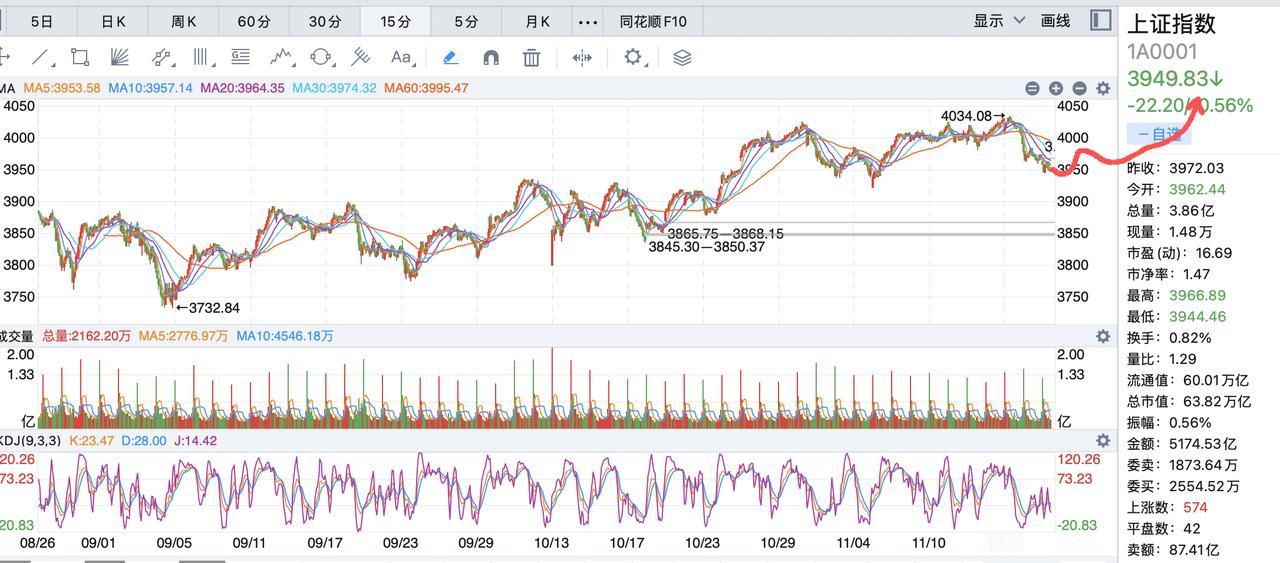Viewport: 1280px width, 563px height.
Task: Switch to the 日K tab
Action: click(x=113, y=21)
